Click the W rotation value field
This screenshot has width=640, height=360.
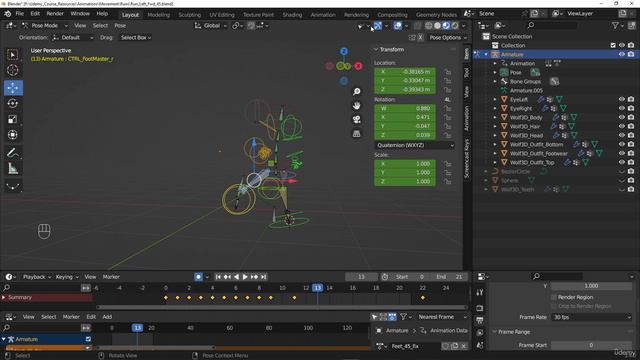pyautogui.click(x=405, y=109)
